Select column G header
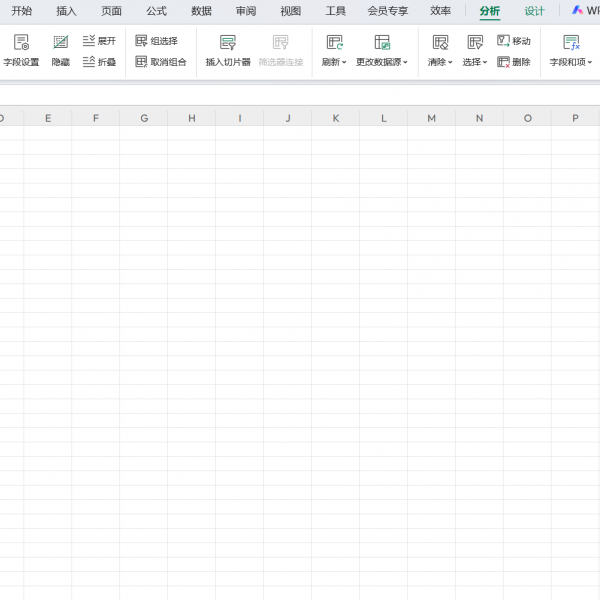600x600 pixels. (x=144, y=118)
